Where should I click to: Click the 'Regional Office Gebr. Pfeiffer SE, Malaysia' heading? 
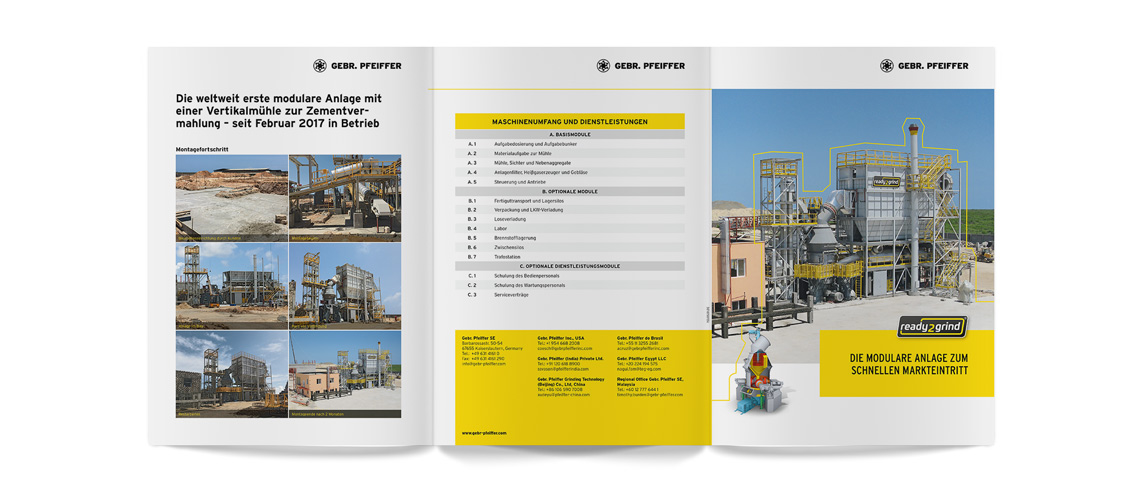click(x=650, y=382)
